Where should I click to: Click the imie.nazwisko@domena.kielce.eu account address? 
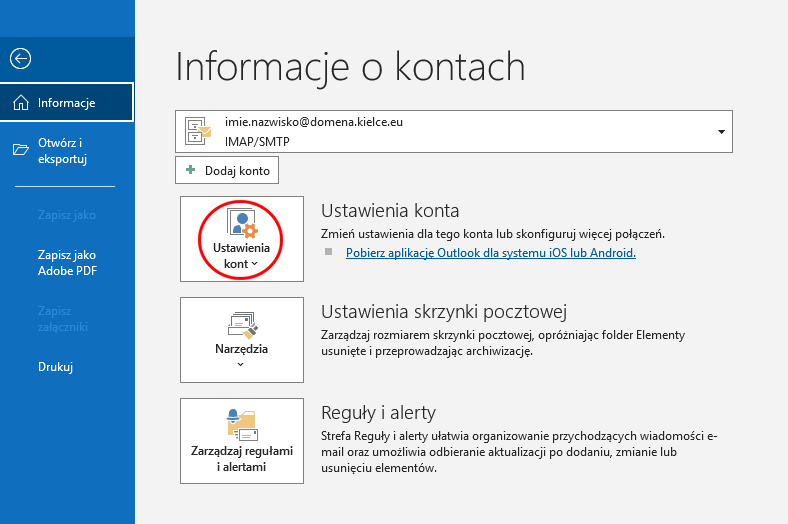coord(314,122)
